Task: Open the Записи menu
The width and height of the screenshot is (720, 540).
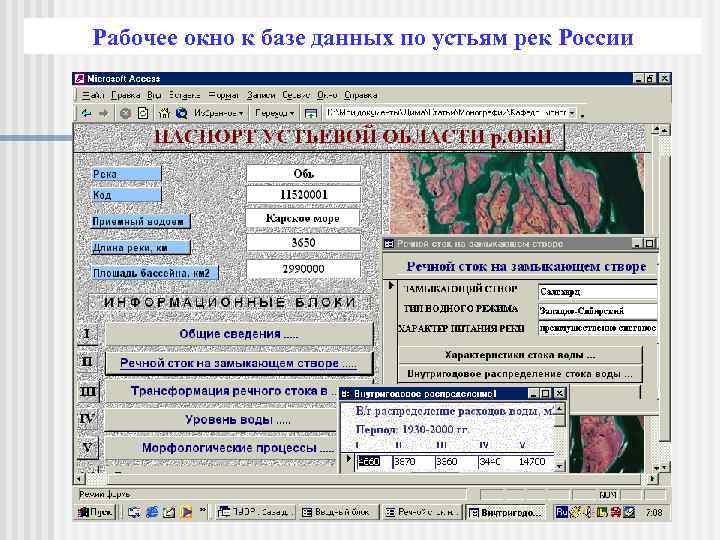Action: (261, 95)
